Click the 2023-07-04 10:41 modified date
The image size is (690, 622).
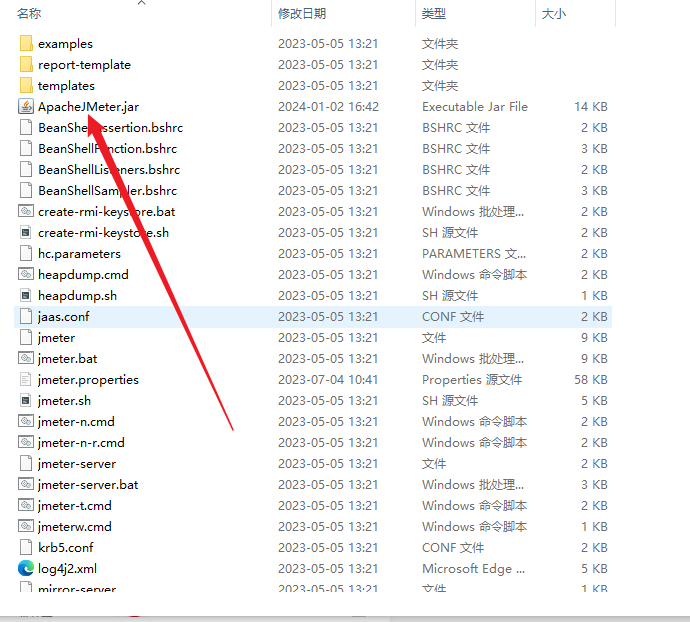click(328, 380)
